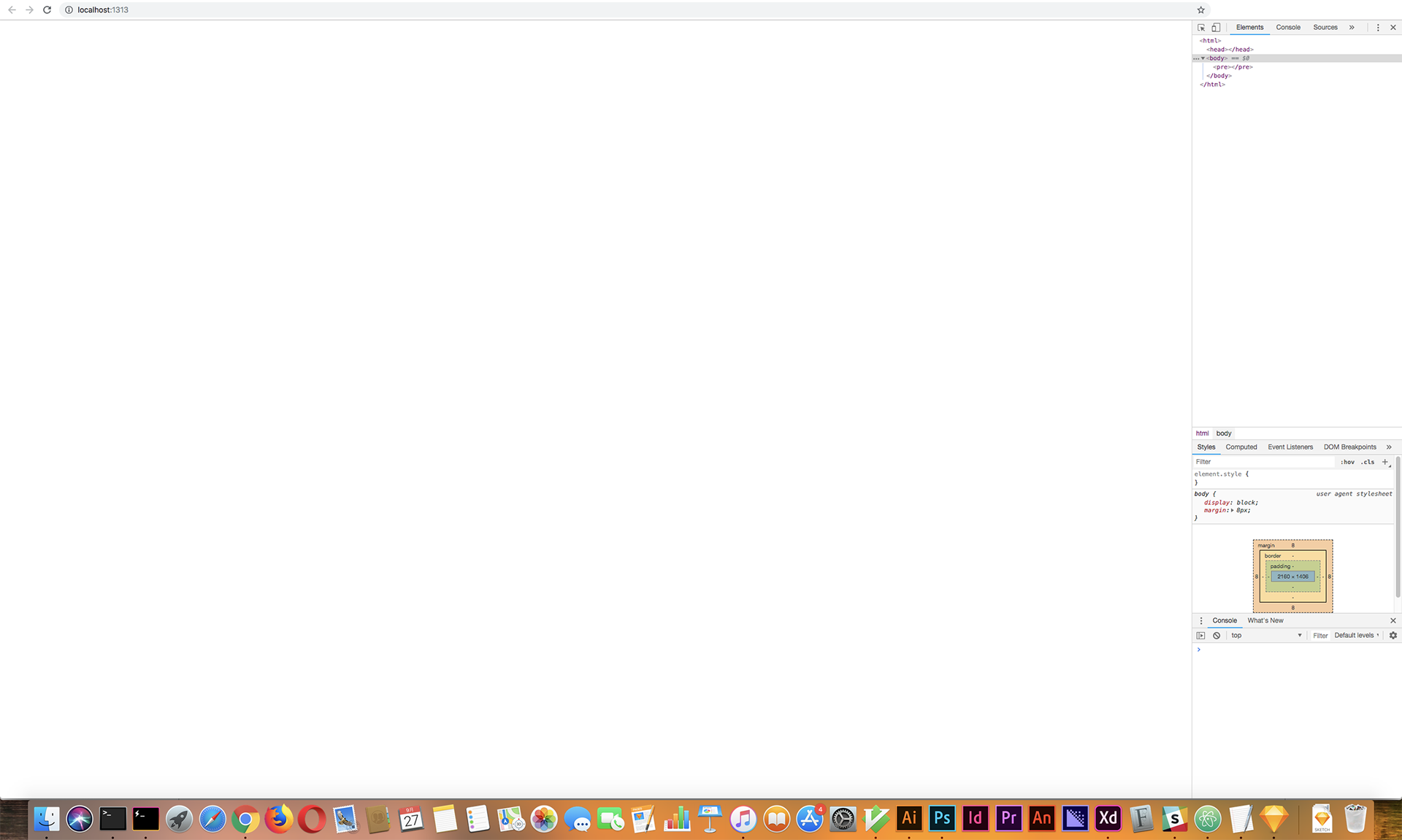
Task: Click the Styles pane vertical scrollbar
Action: (x=1398, y=527)
